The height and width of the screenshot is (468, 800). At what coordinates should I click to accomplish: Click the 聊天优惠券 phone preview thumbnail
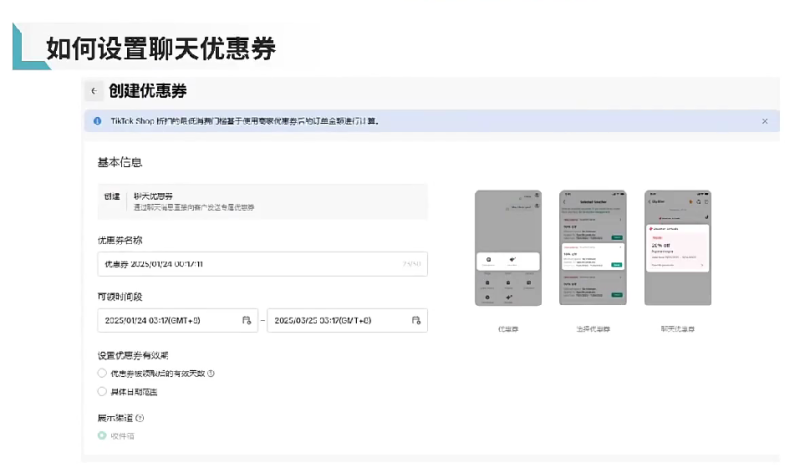[678, 248]
